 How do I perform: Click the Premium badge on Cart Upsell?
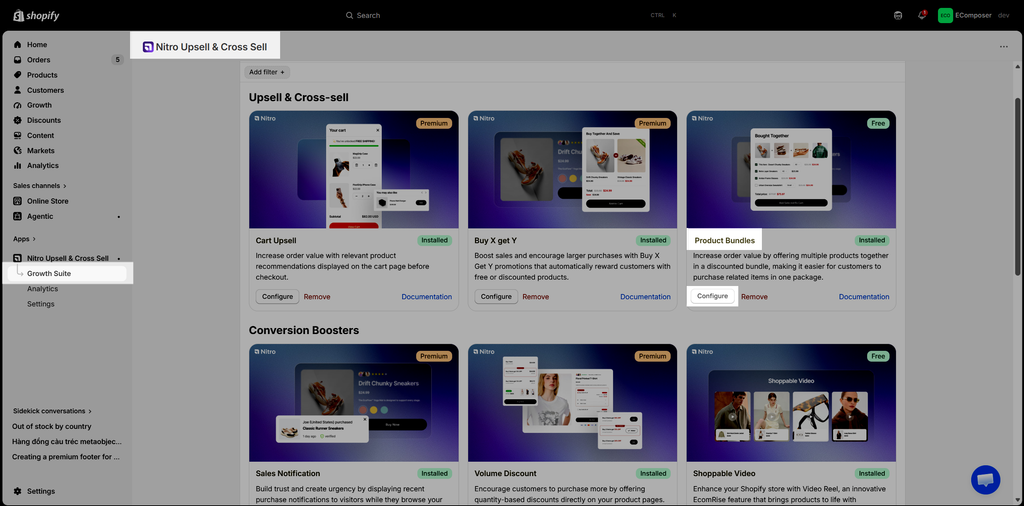click(x=434, y=123)
